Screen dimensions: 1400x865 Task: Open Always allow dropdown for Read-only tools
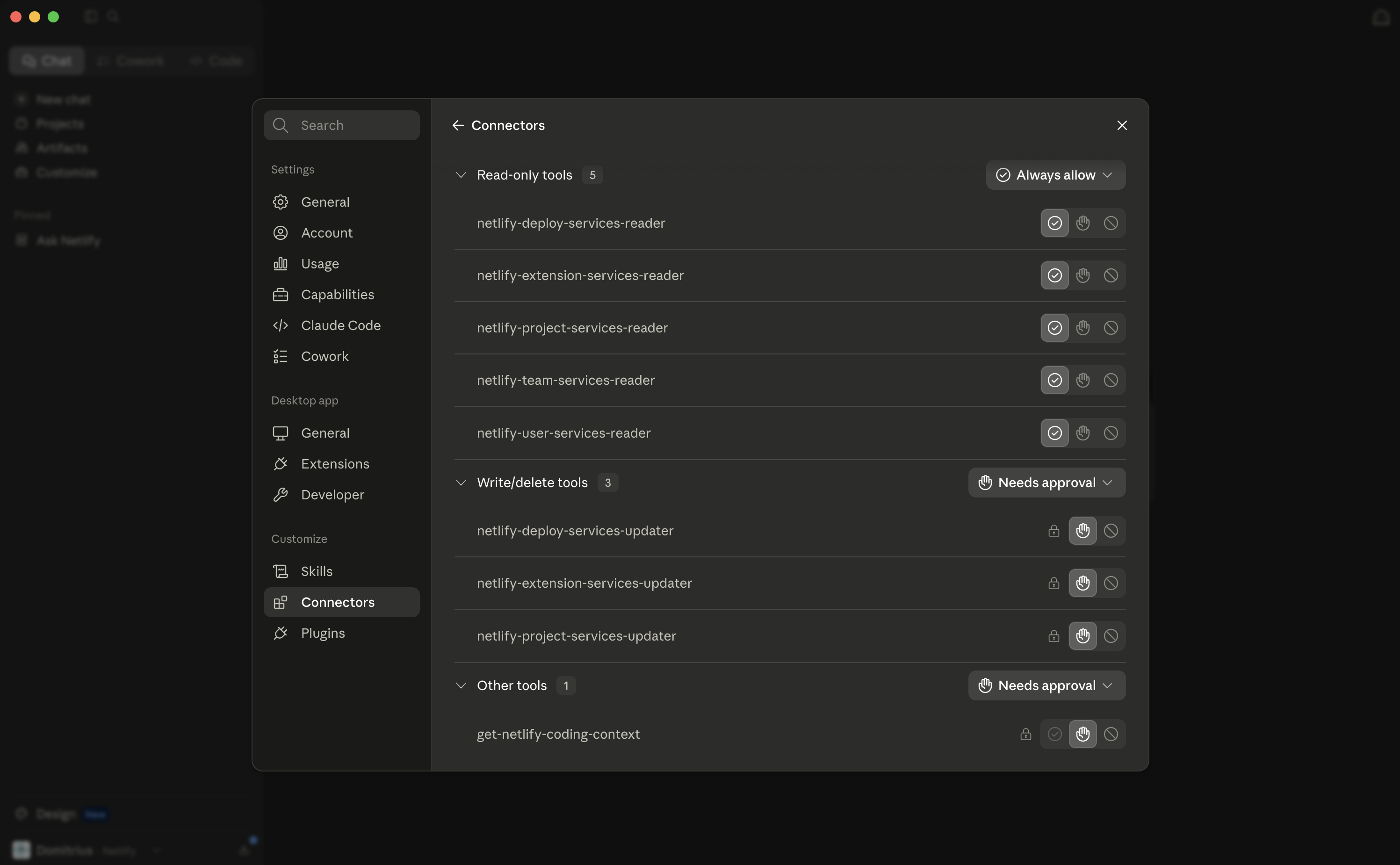click(x=1055, y=175)
